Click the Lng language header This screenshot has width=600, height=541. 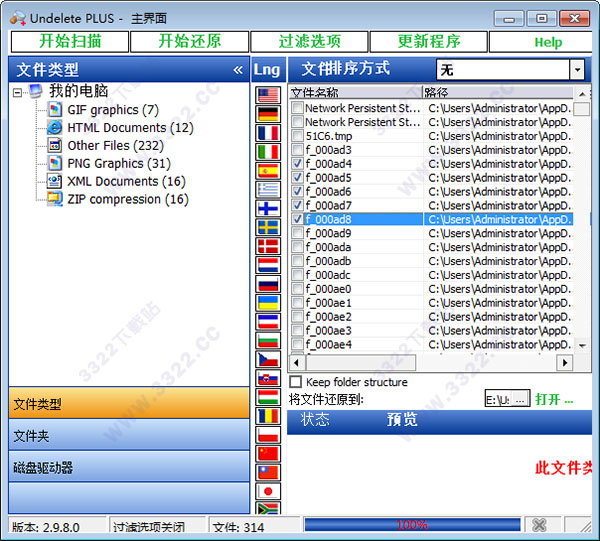point(267,70)
